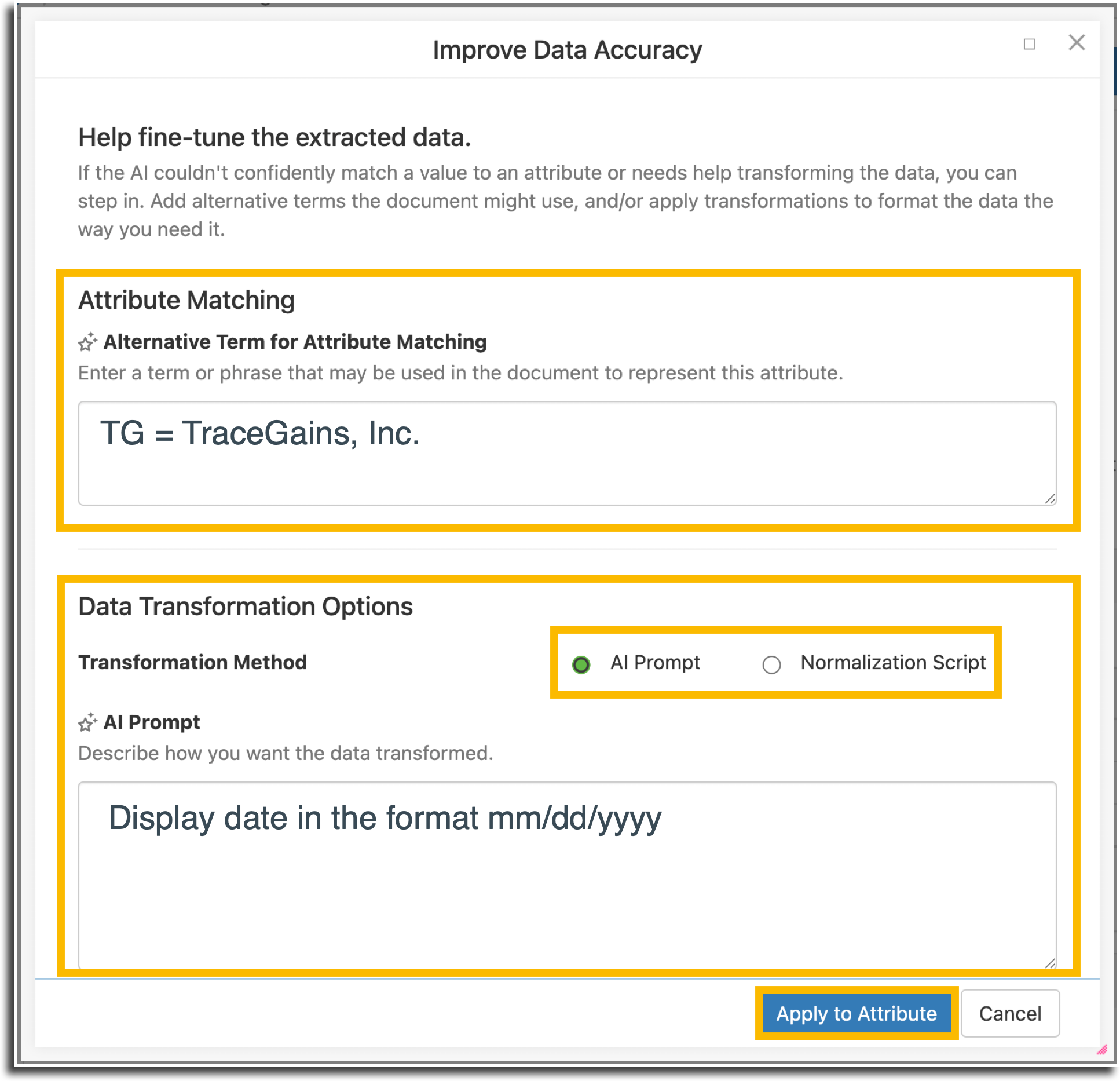1120x1081 pixels.
Task: Click the AI Prompt option label
Action: point(655,662)
